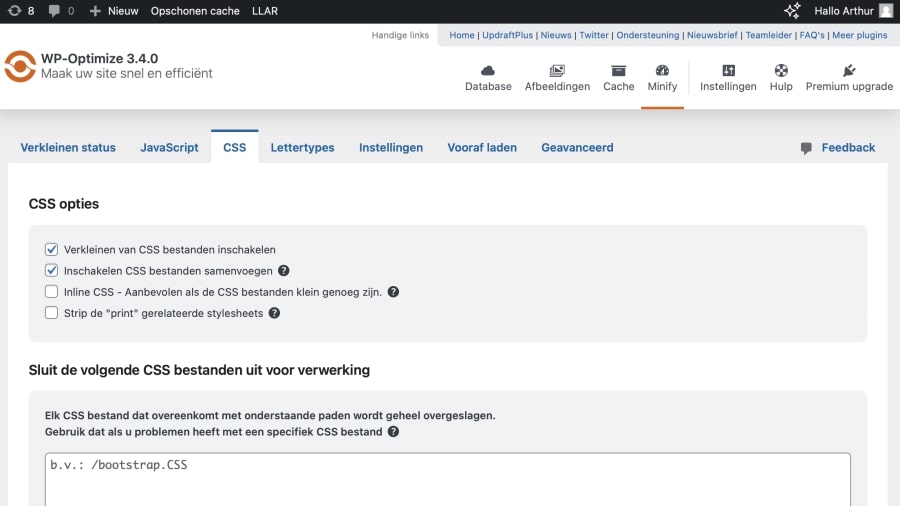The image size is (900, 506).
Task: Open the Afbeeldingen images icon
Action: coord(557,71)
